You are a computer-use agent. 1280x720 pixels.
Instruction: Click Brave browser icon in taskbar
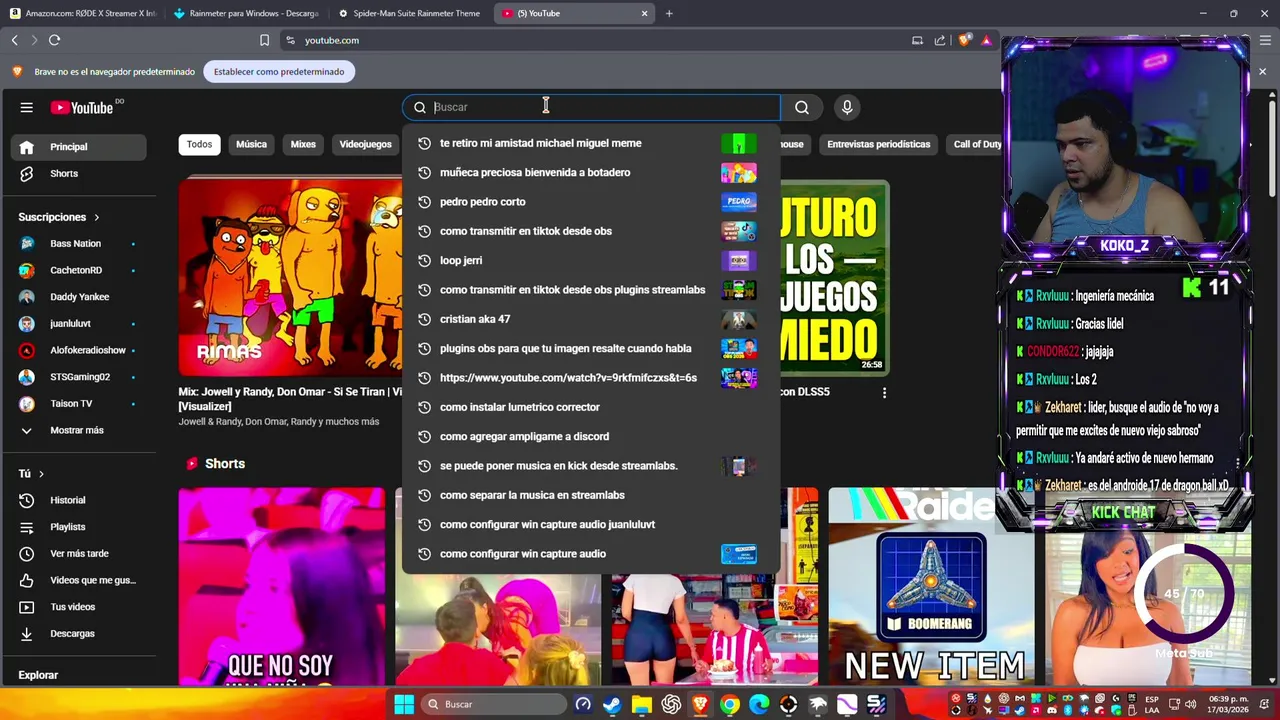(700, 705)
